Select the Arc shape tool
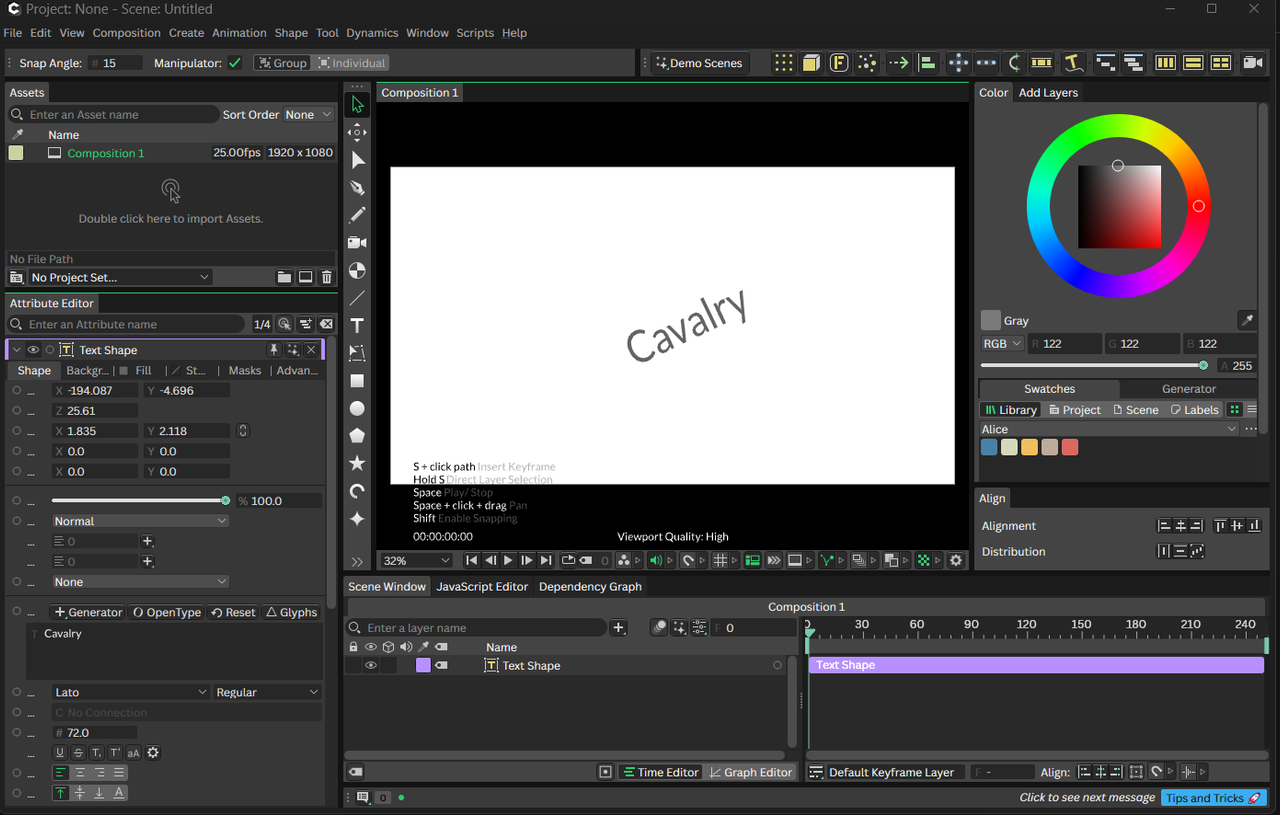This screenshot has height=815, width=1280. (x=357, y=491)
